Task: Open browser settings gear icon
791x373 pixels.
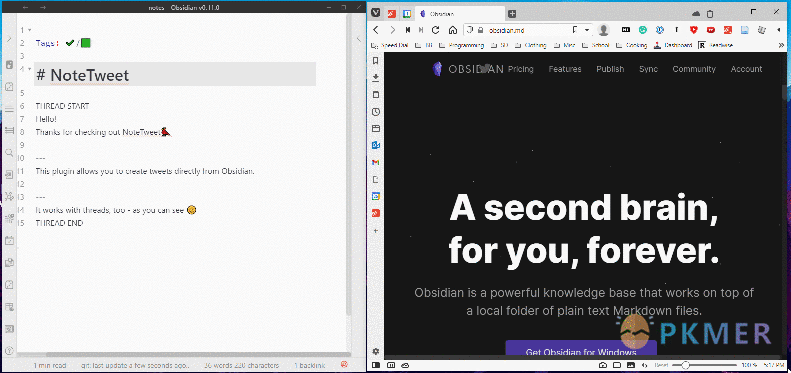Action: click(375, 351)
